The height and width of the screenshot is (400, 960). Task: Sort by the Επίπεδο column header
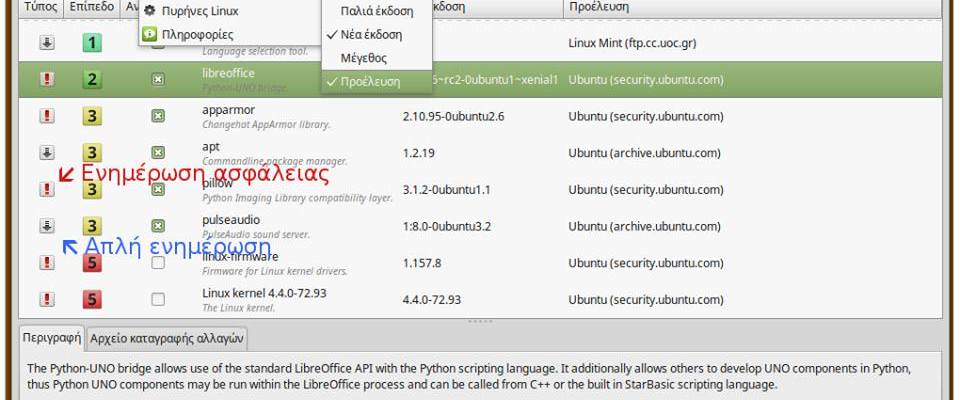click(x=92, y=6)
